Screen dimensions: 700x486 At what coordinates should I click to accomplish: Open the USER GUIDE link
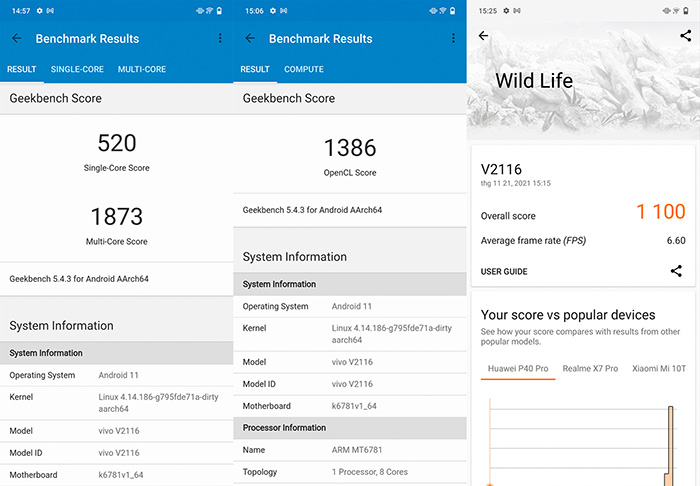504,271
